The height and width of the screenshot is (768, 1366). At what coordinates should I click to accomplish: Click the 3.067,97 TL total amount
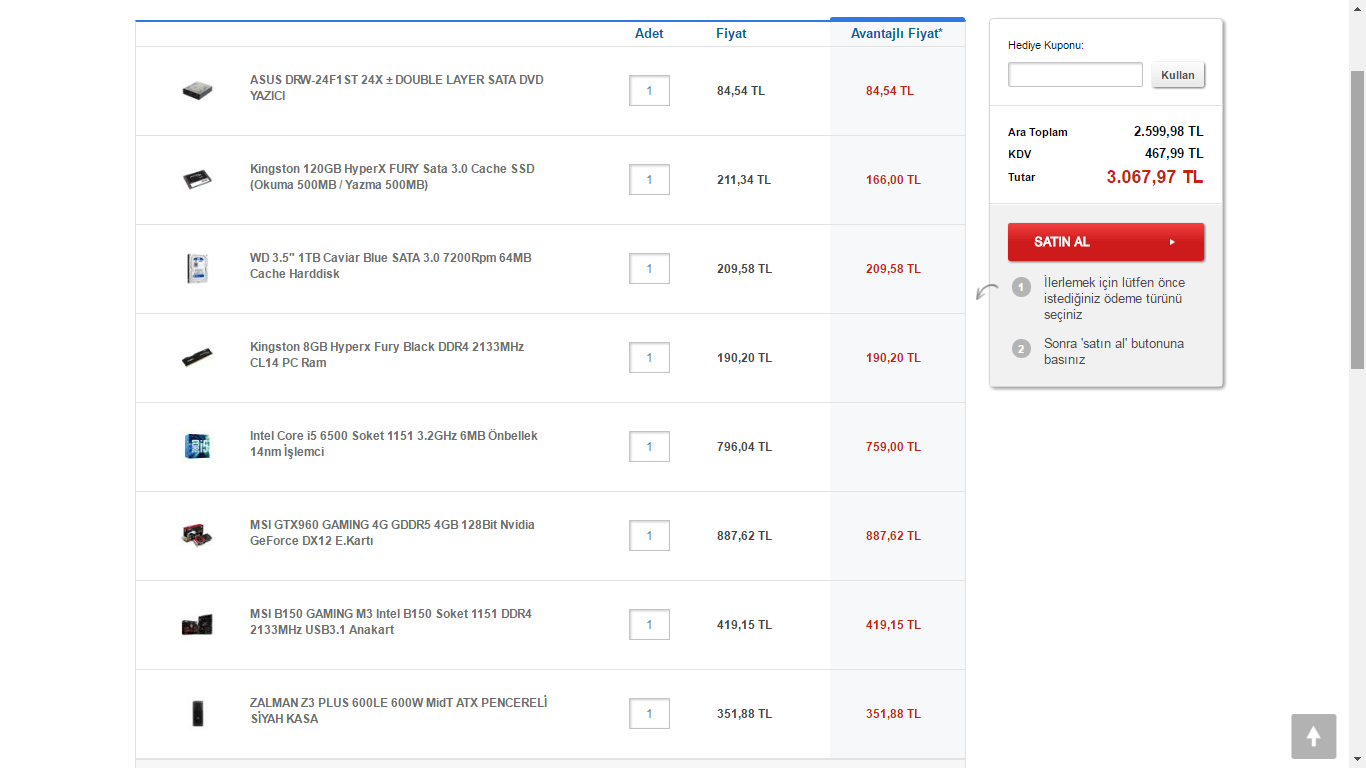click(1155, 177)
